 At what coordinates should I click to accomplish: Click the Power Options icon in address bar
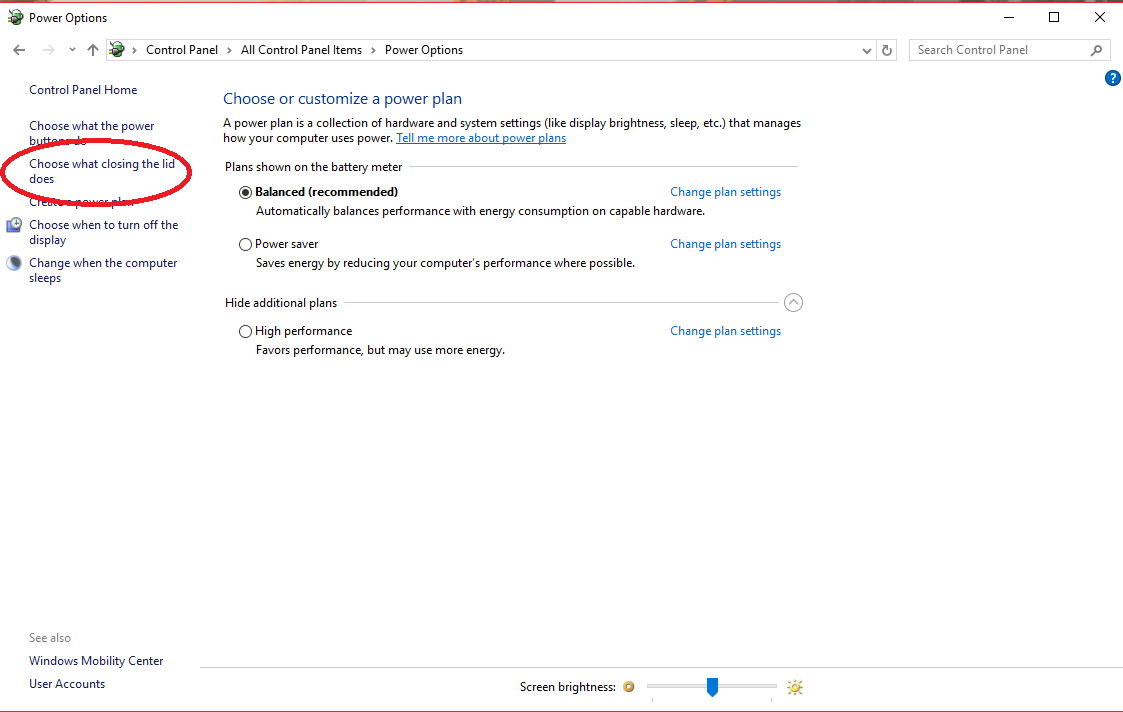point(117,49)
